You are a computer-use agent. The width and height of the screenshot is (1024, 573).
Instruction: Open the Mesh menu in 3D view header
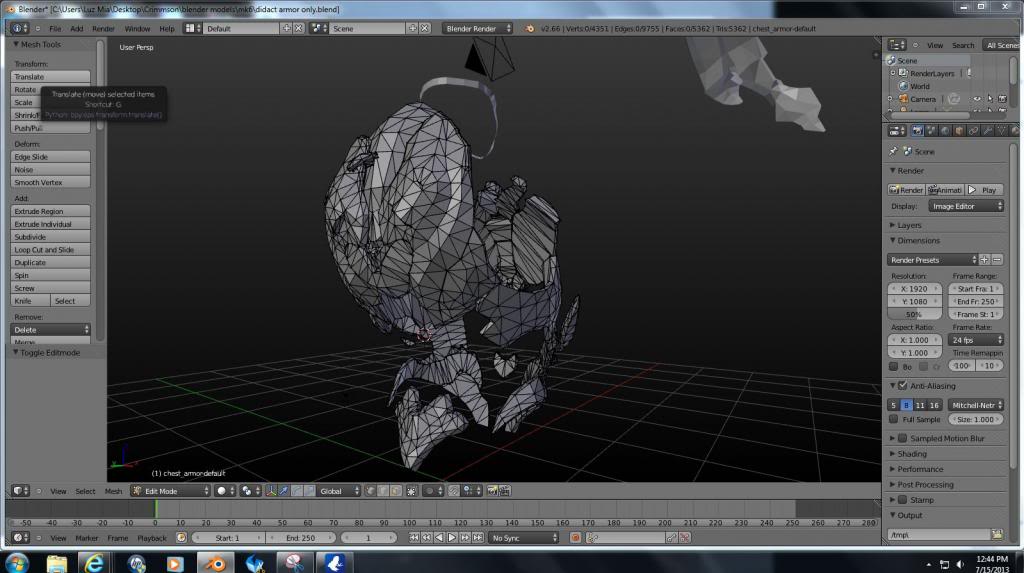[113, 491]
